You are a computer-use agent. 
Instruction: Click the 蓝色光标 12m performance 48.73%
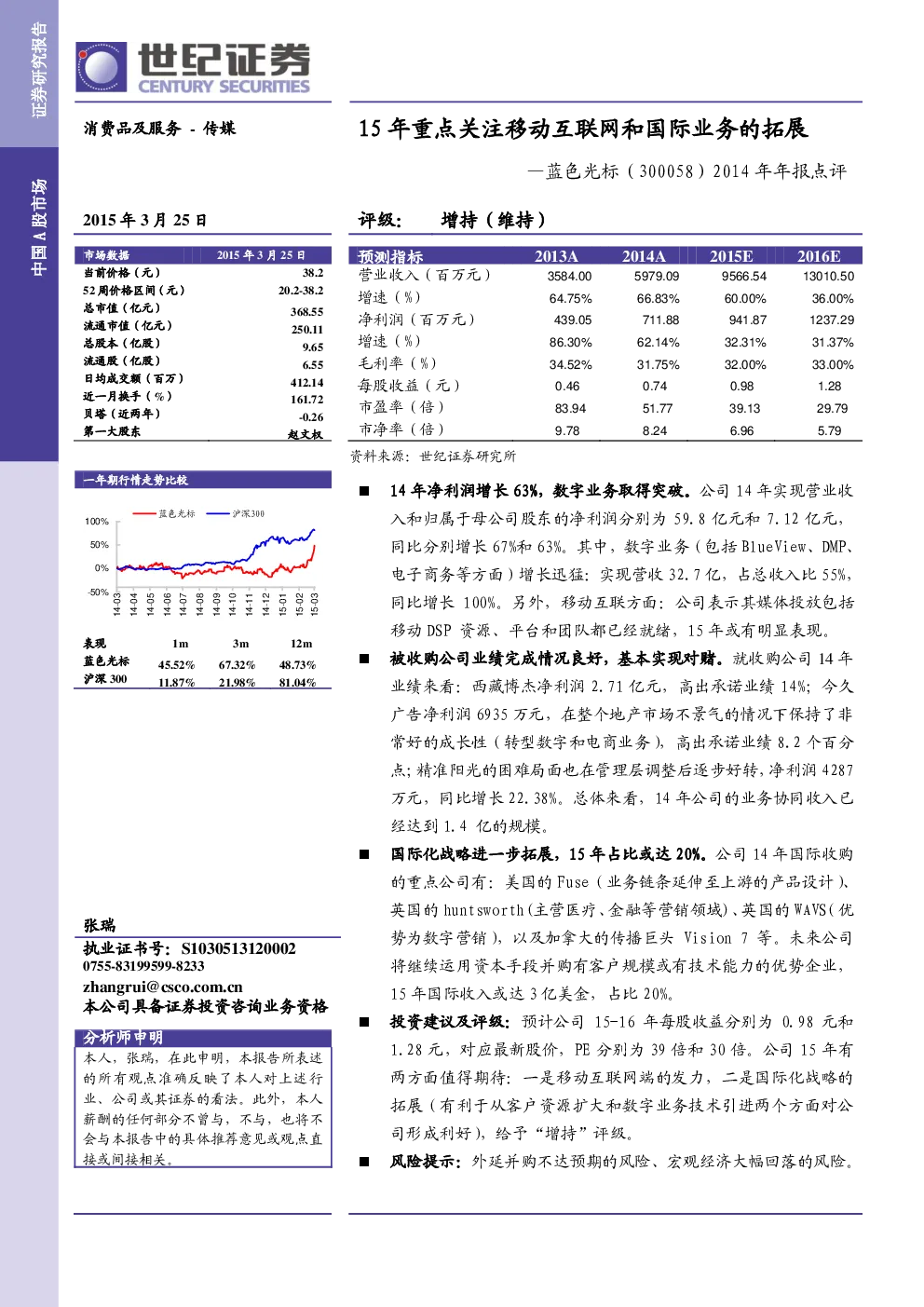tap(297, 665)
